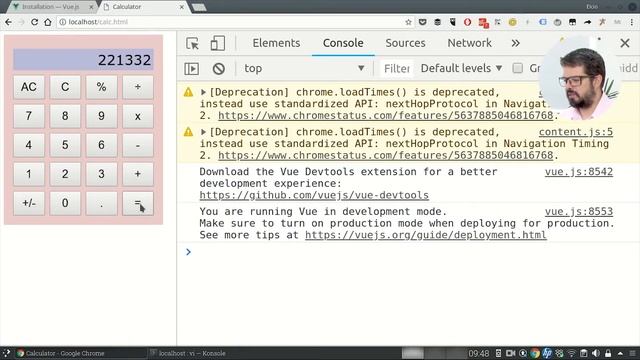Open the Calculator - Google Chrome taskbar entry
The image size is (640, 360).
point(80,353)
